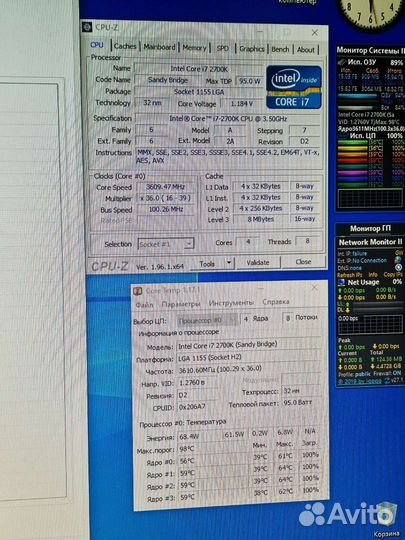Viewport: 405px width, 540px height.
Task: Open the Инструменты menu in Core Temp
Action: [x=231, y=303]
